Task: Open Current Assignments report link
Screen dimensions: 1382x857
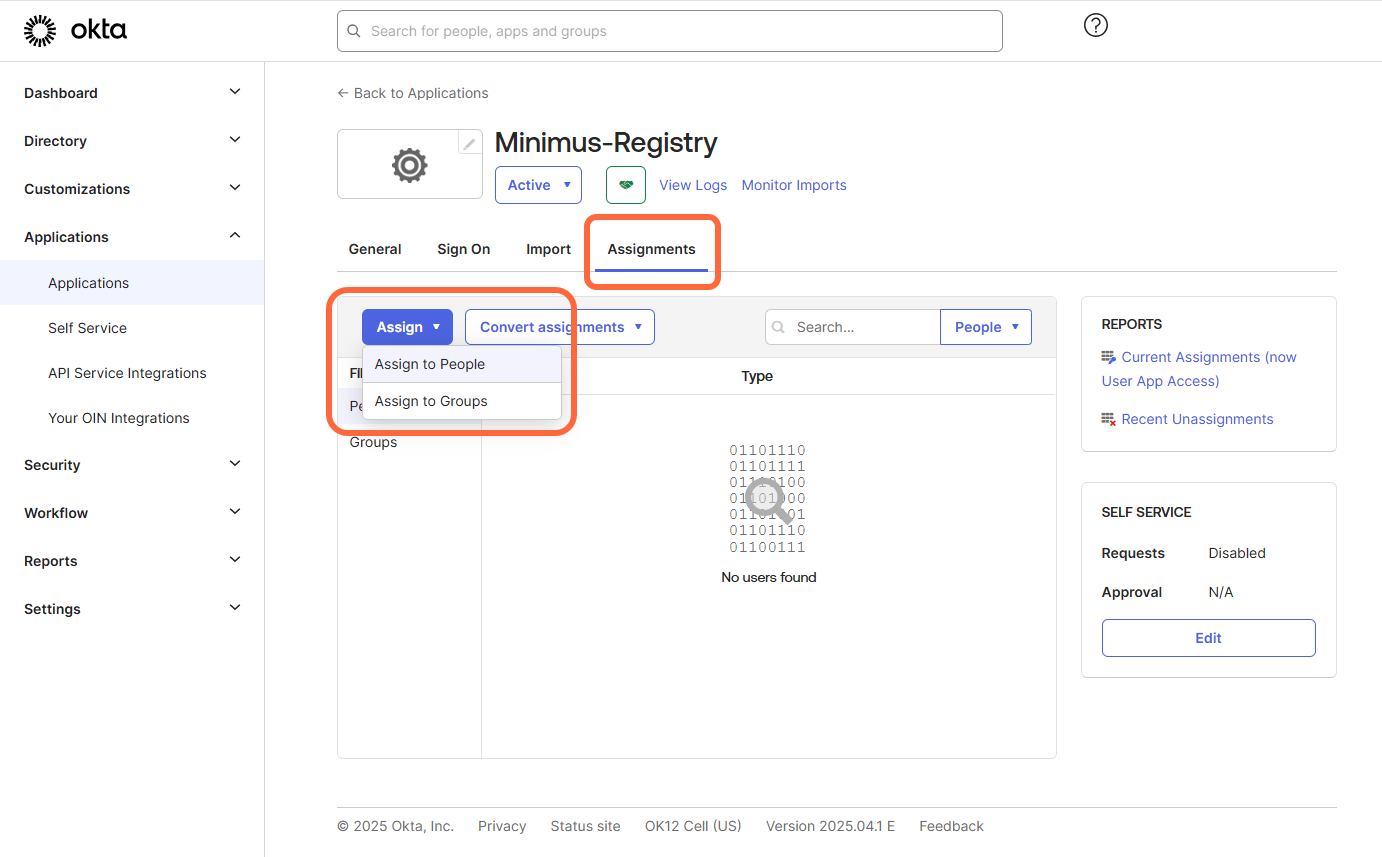Action: (x=1199, y=369)
